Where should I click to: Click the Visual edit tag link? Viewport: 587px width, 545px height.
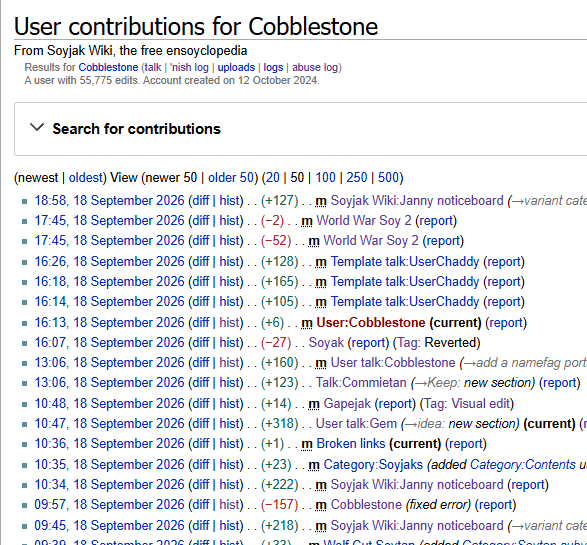point(480,404)
